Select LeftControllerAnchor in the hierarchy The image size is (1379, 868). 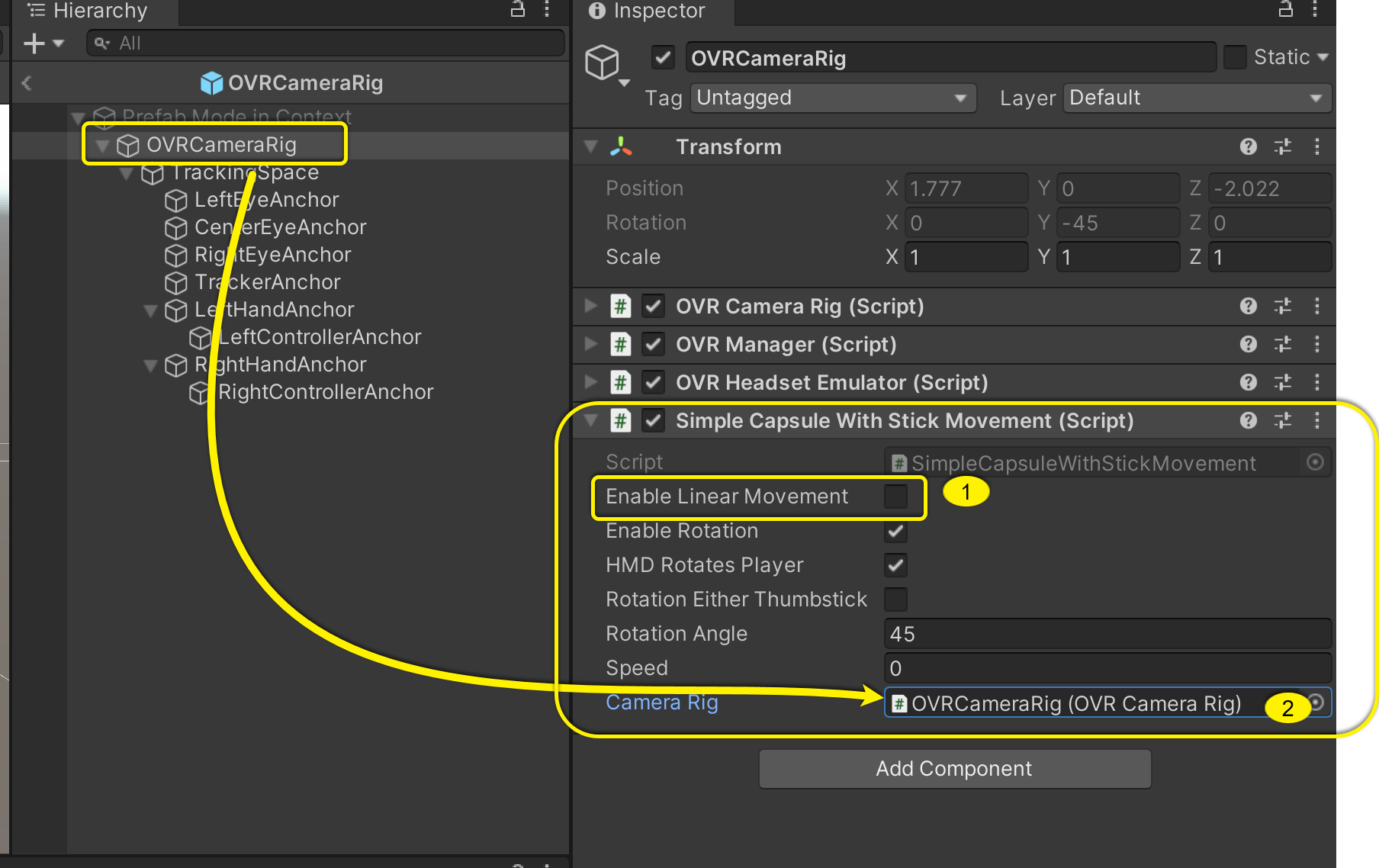320,337
